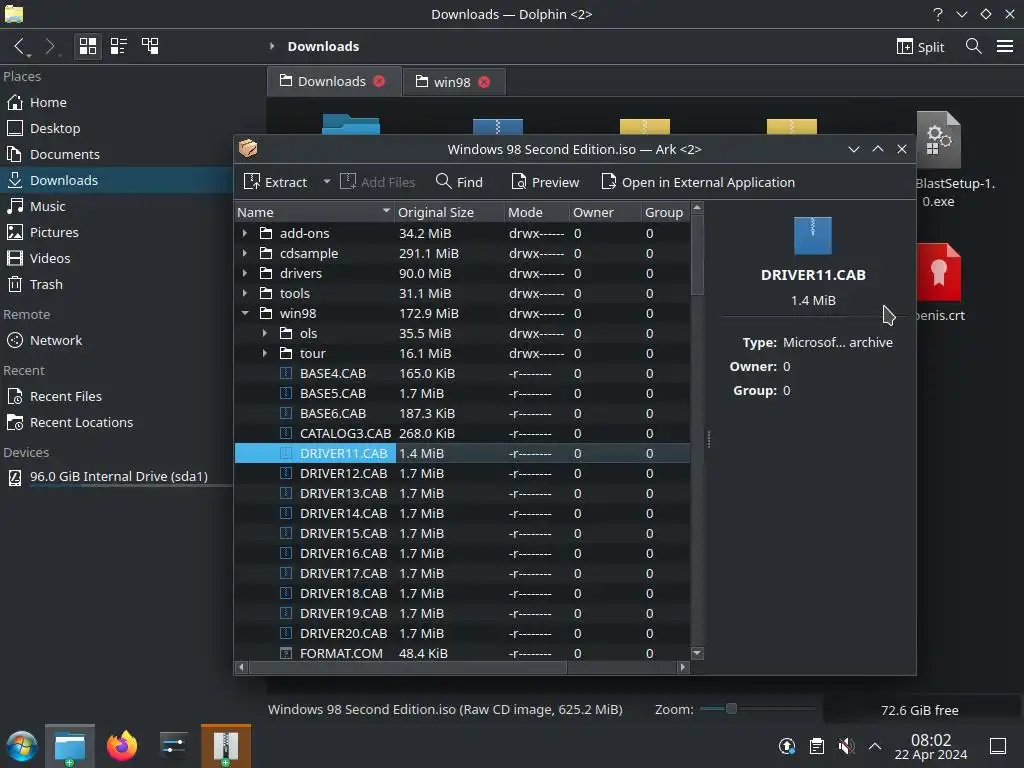Click Extract button in Ark
The width and height of the screenshot is (1024, 768).
click(x=275, y=182)
